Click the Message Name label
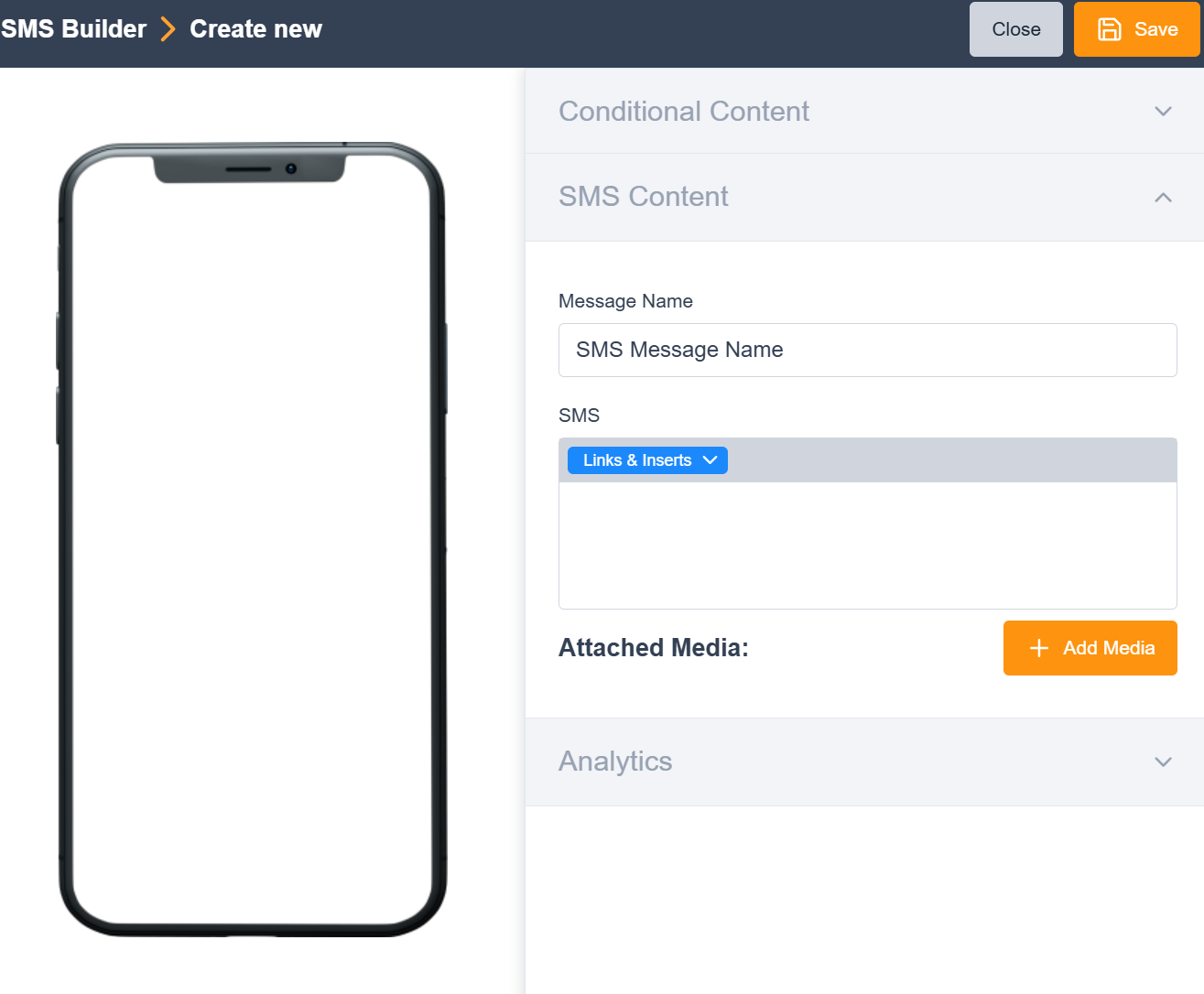Screen dimensions: 1204x994 click(625, 301)
